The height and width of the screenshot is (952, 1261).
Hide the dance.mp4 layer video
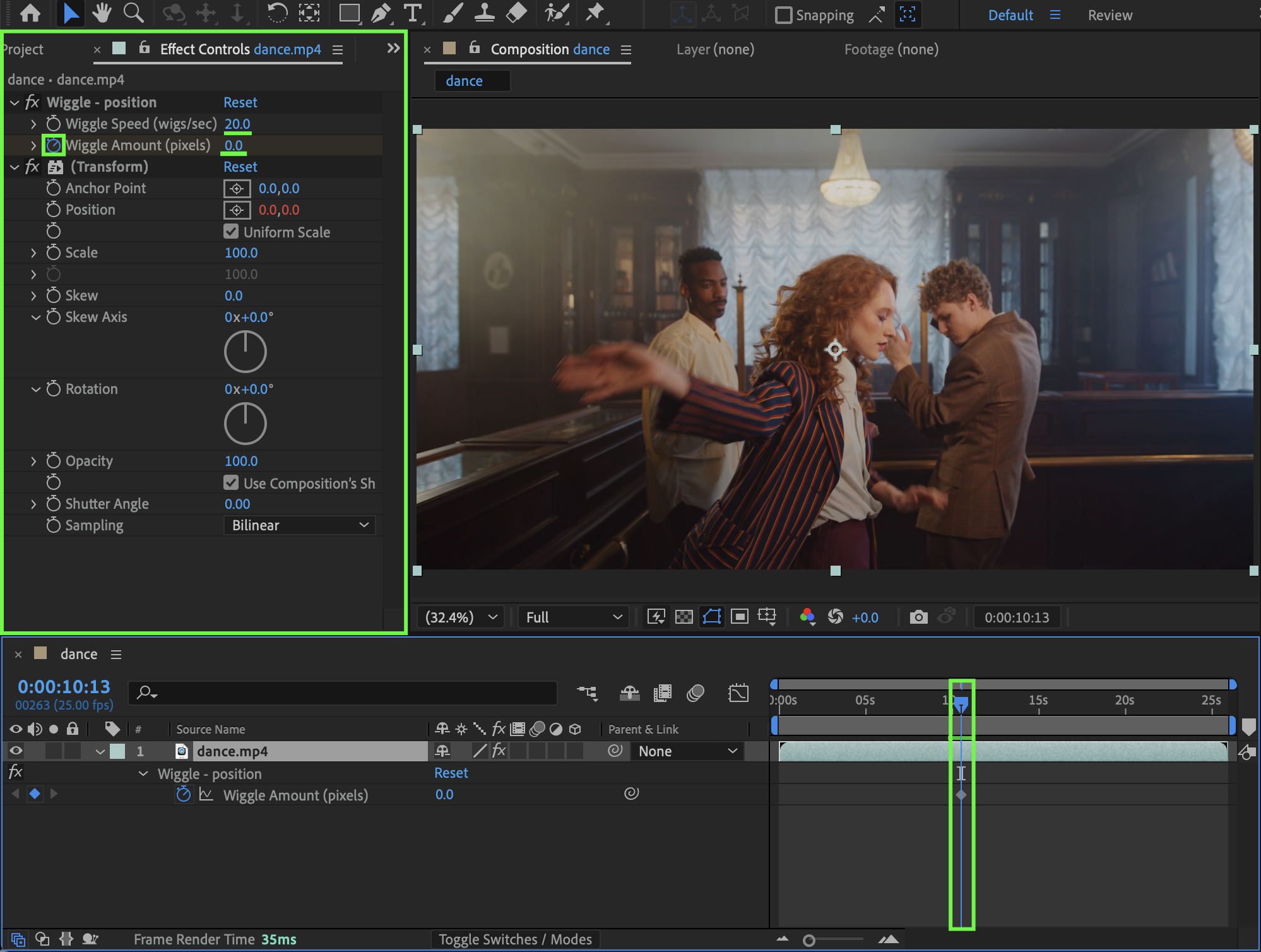coord(16,751)
